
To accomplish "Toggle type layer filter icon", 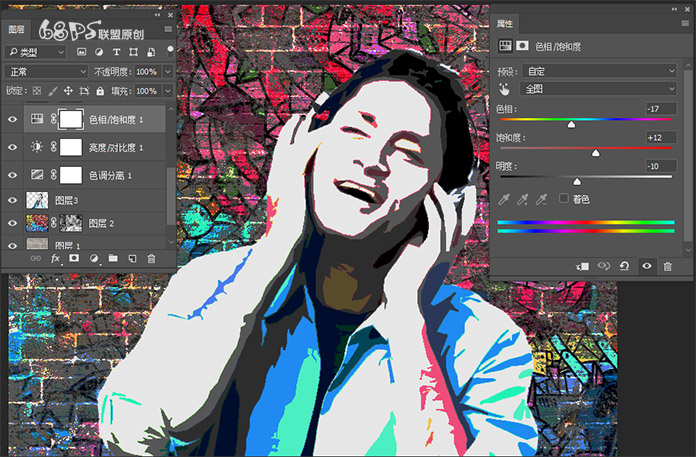I will pos(116,52).
